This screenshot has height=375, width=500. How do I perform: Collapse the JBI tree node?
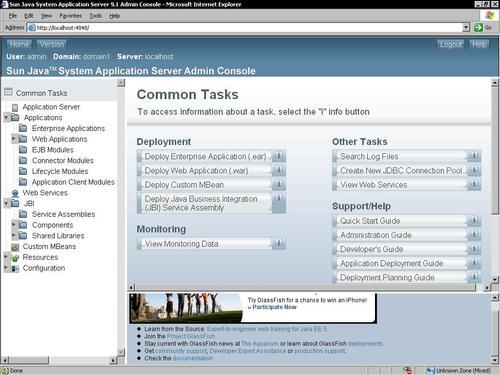[x=6, y=203]
